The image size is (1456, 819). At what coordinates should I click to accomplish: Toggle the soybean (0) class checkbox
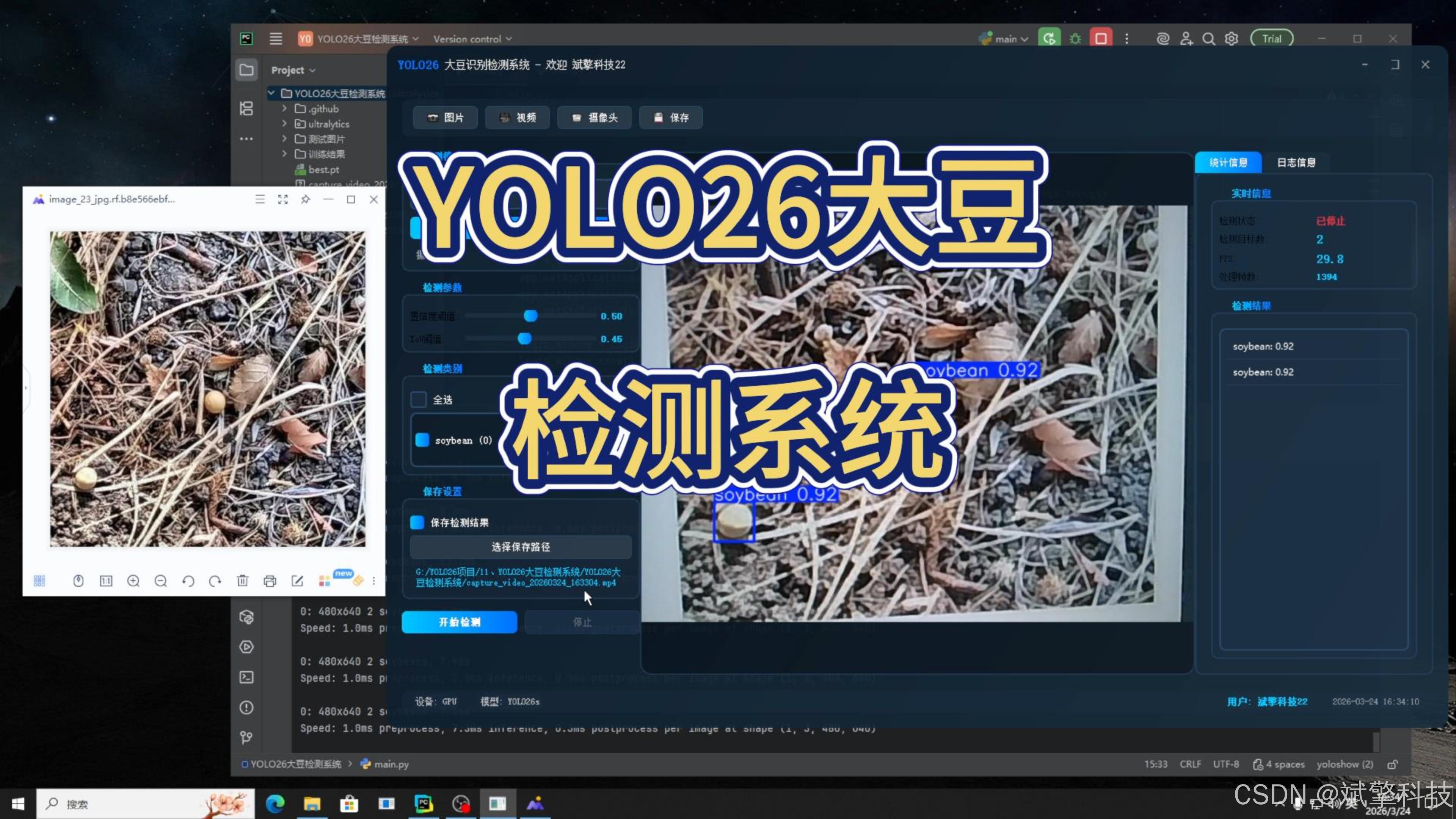422,440
